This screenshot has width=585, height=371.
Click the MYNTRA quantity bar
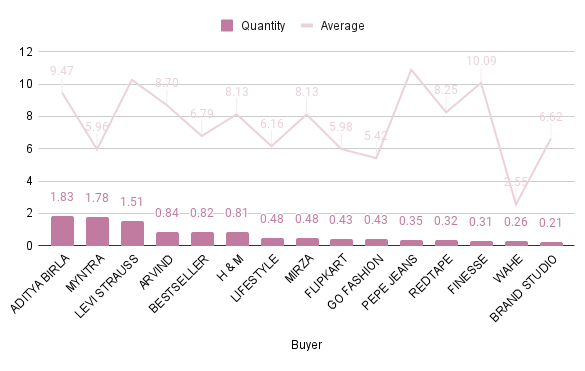(x=97, y=231)
